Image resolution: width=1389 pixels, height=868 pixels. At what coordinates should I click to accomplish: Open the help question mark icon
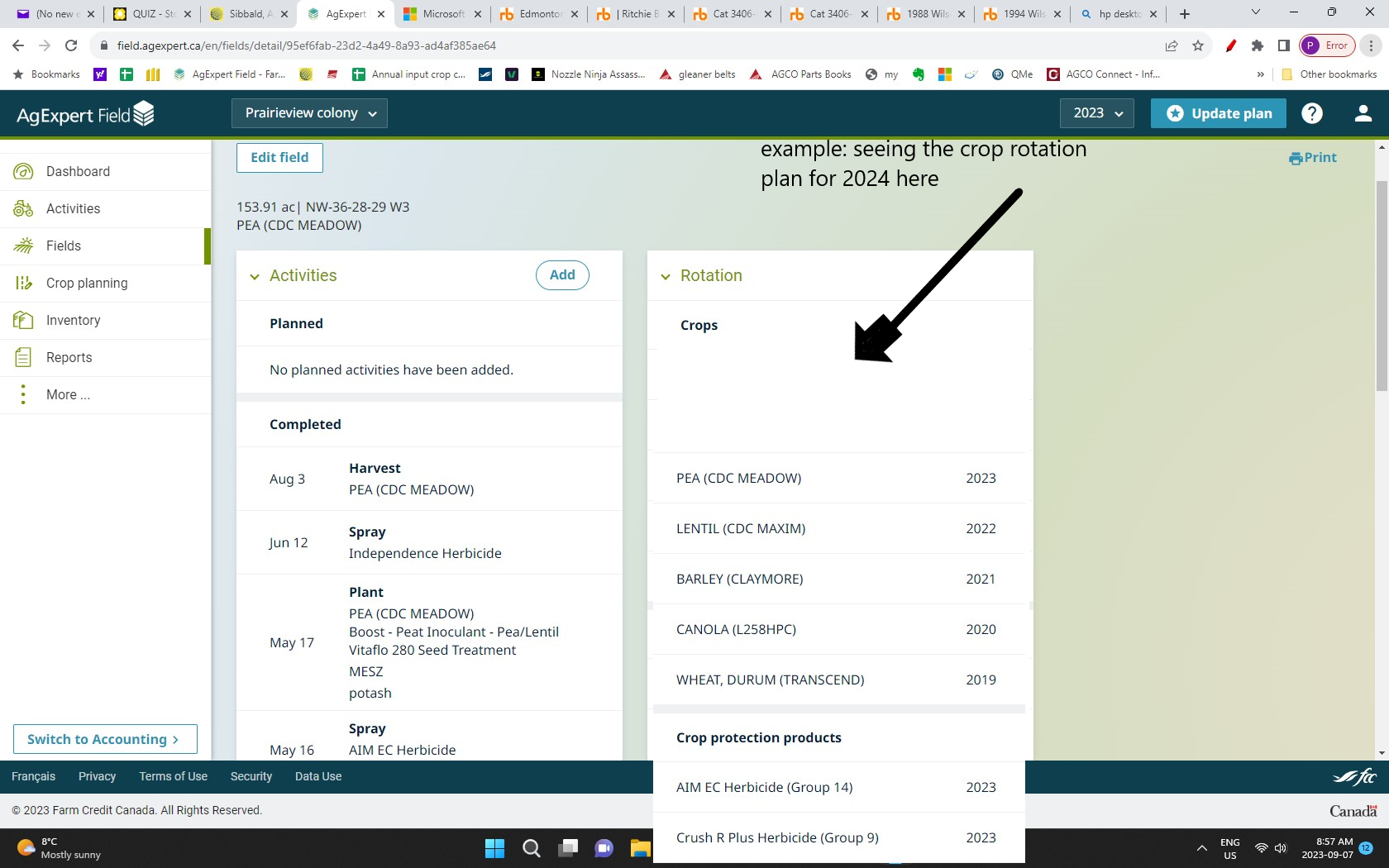coord(1311,113)
